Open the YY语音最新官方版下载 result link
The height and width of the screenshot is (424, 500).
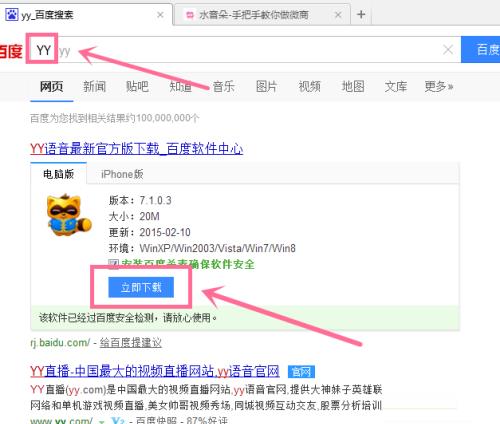click(137, 149)
